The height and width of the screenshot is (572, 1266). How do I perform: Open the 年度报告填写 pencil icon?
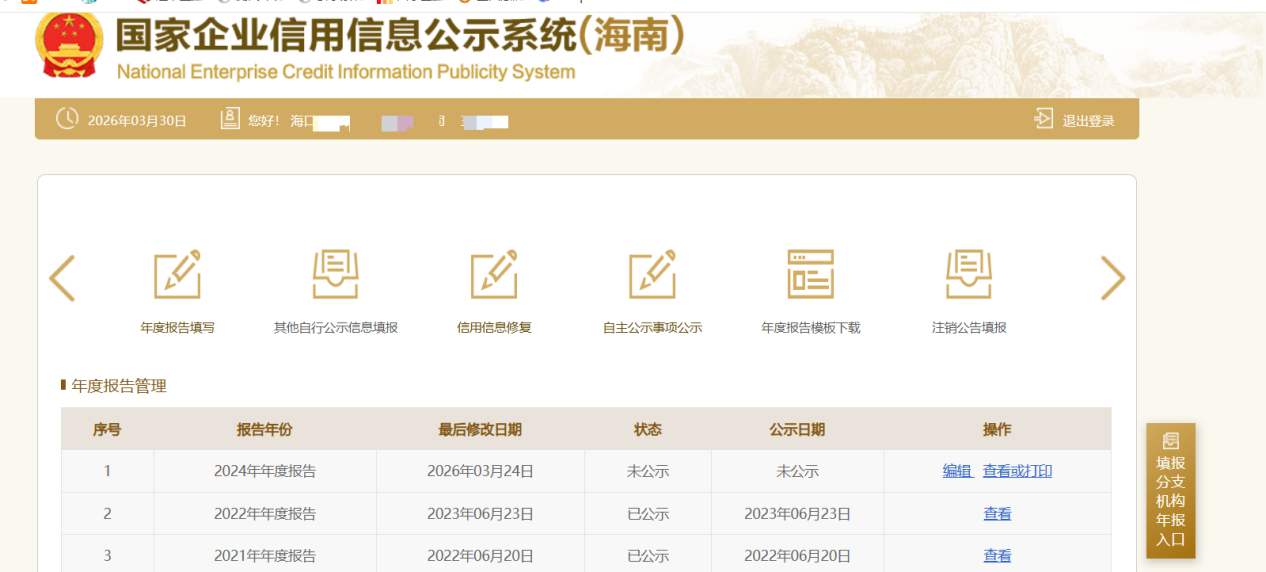[177, 275]
